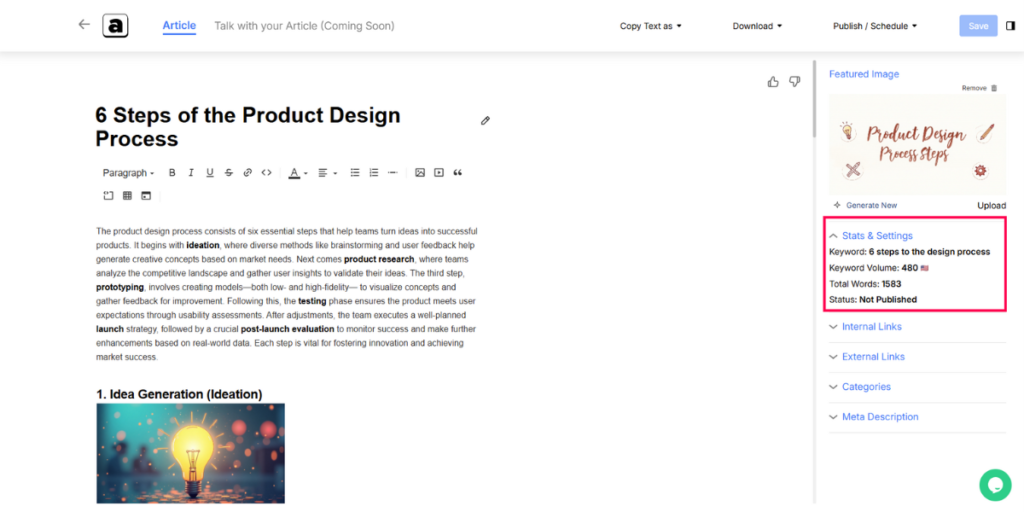Image resolution: width=1024 pixels, height=512 pixels.
Task: Click the Total Words value 1583
Action: tap(891, 284)
